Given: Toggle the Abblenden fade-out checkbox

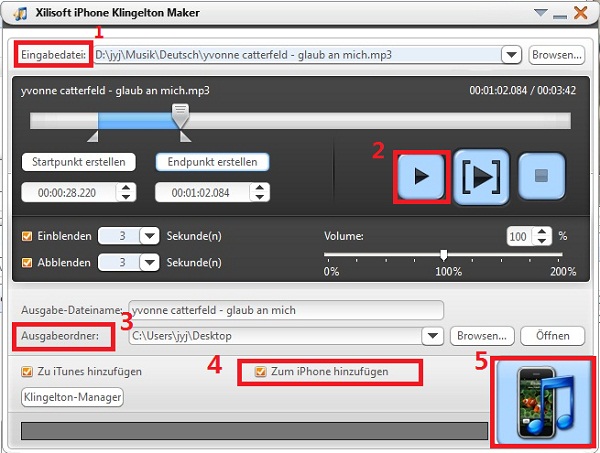Looking at the screenshot, I should pos(27,262).
